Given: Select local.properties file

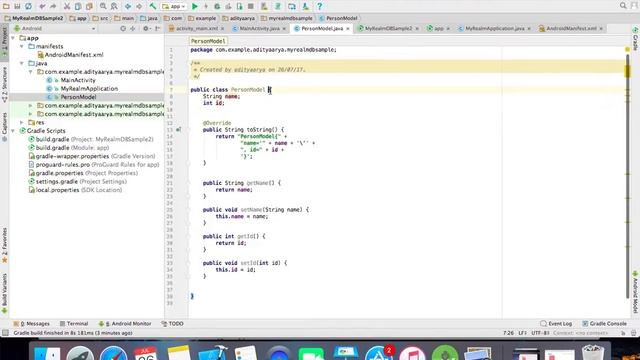Looking at the screenshot, I should tap(75, 190).
